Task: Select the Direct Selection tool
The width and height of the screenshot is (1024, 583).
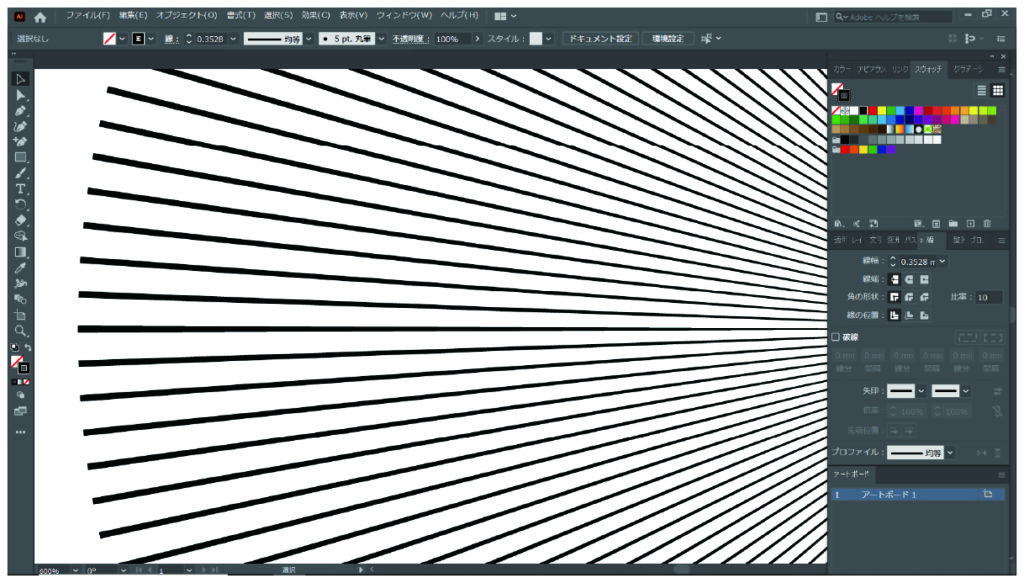Action: (x=20, y=95)
